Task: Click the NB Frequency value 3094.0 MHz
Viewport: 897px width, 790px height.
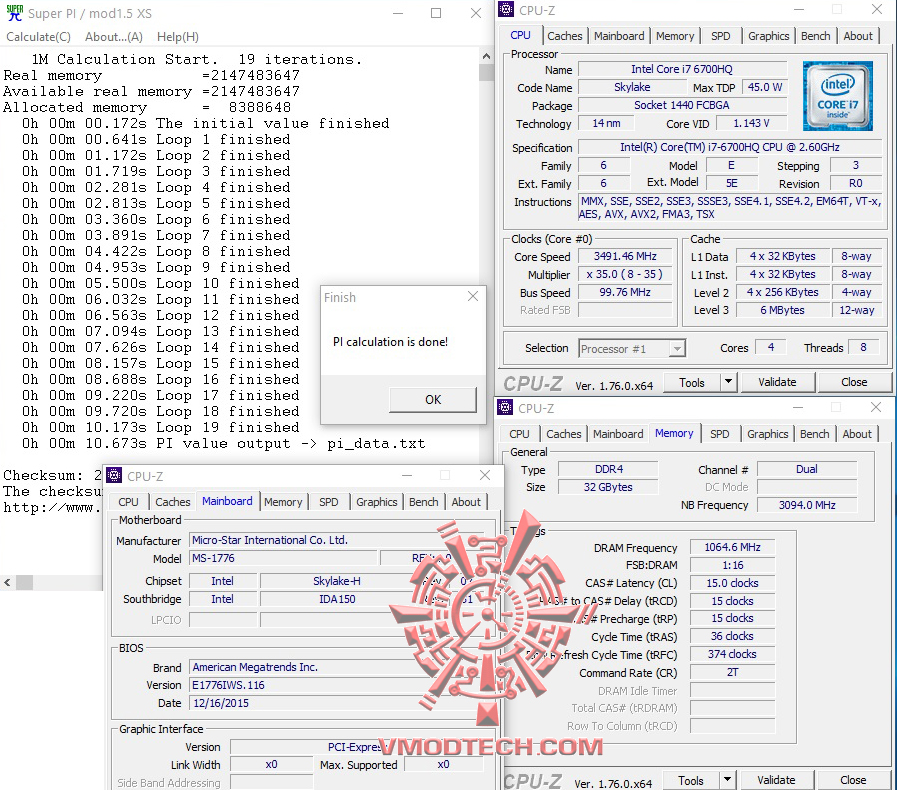Action: 807,505
